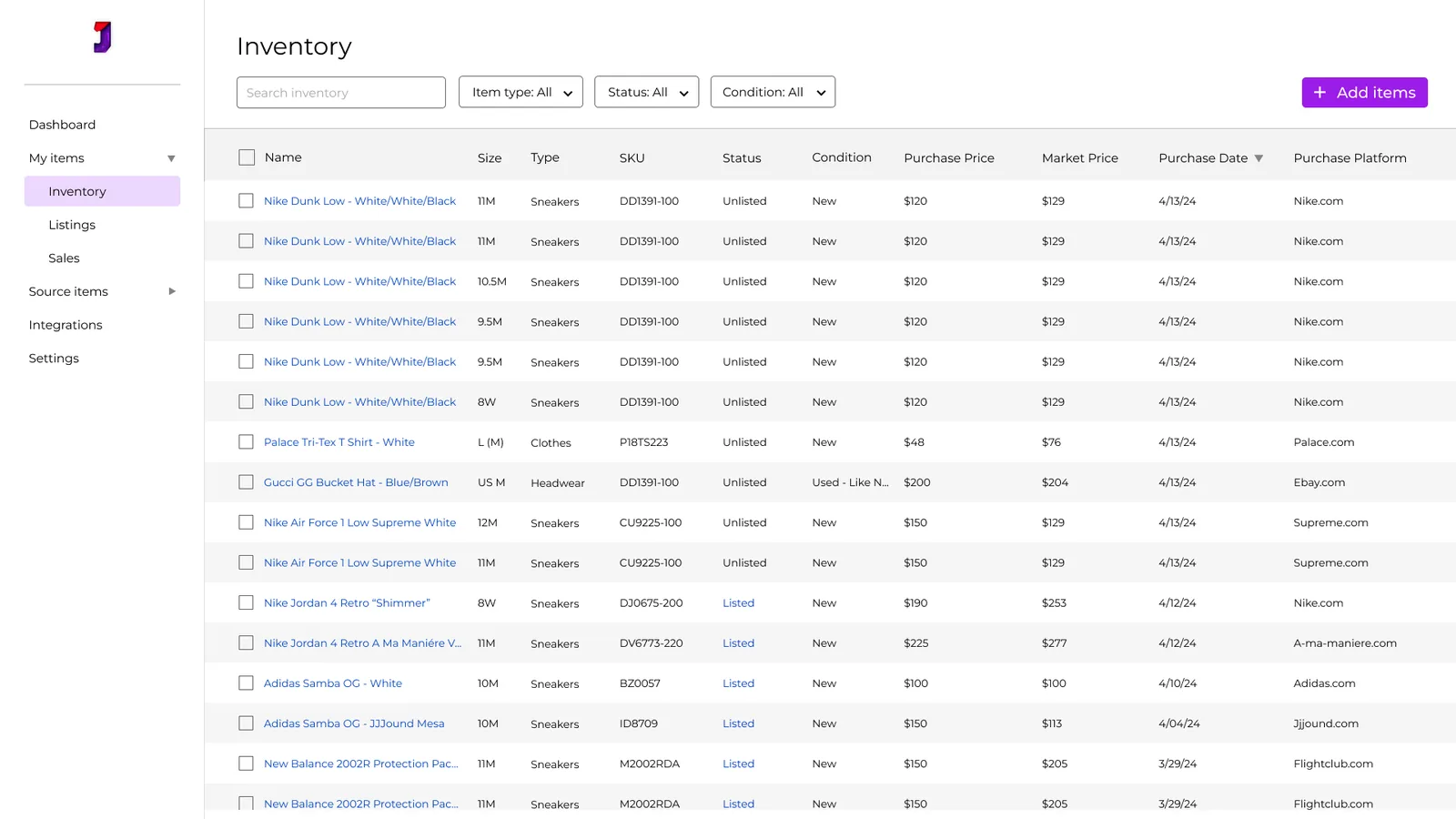Select the Adidas Samba OG JJJound Mesa checkbox
Viewport: 1456px width, 819px height.
(246, 723)
